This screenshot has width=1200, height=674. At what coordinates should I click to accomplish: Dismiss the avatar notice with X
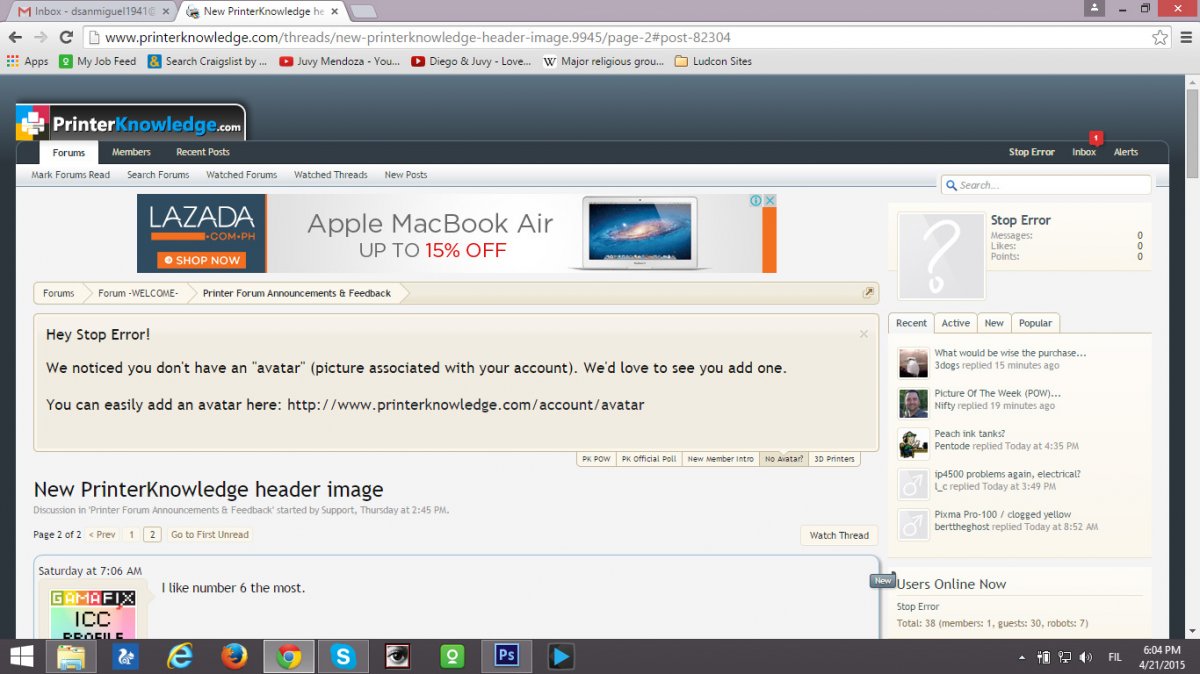[x=864, y=334]
